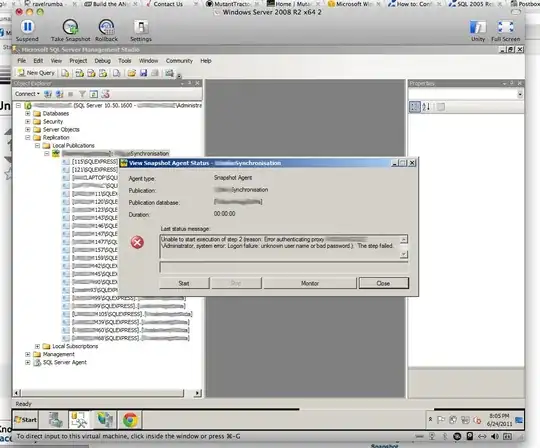This screenshot has width=540, height=448.
Task: Open the Help menu
Action: tap(206, 61)
